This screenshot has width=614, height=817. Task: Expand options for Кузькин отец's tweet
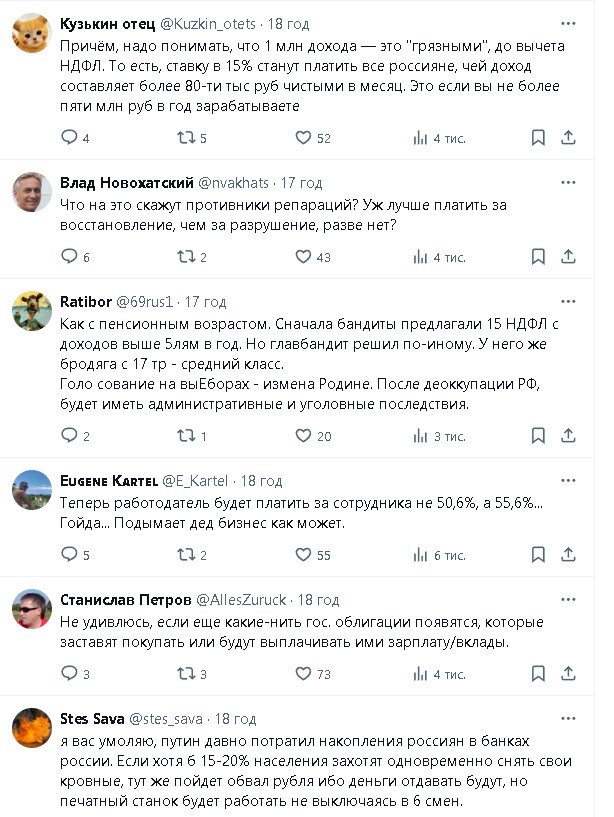569,21
